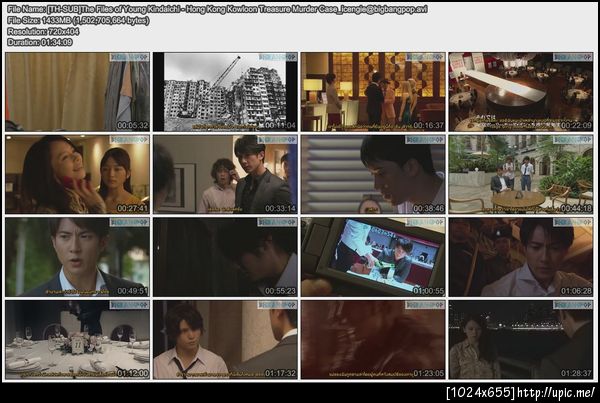Screen dimensions: 600x403
Task: Open the thumbnail timestamped 00:33:14
Action: pyautogui.click(x=225, y=174)
